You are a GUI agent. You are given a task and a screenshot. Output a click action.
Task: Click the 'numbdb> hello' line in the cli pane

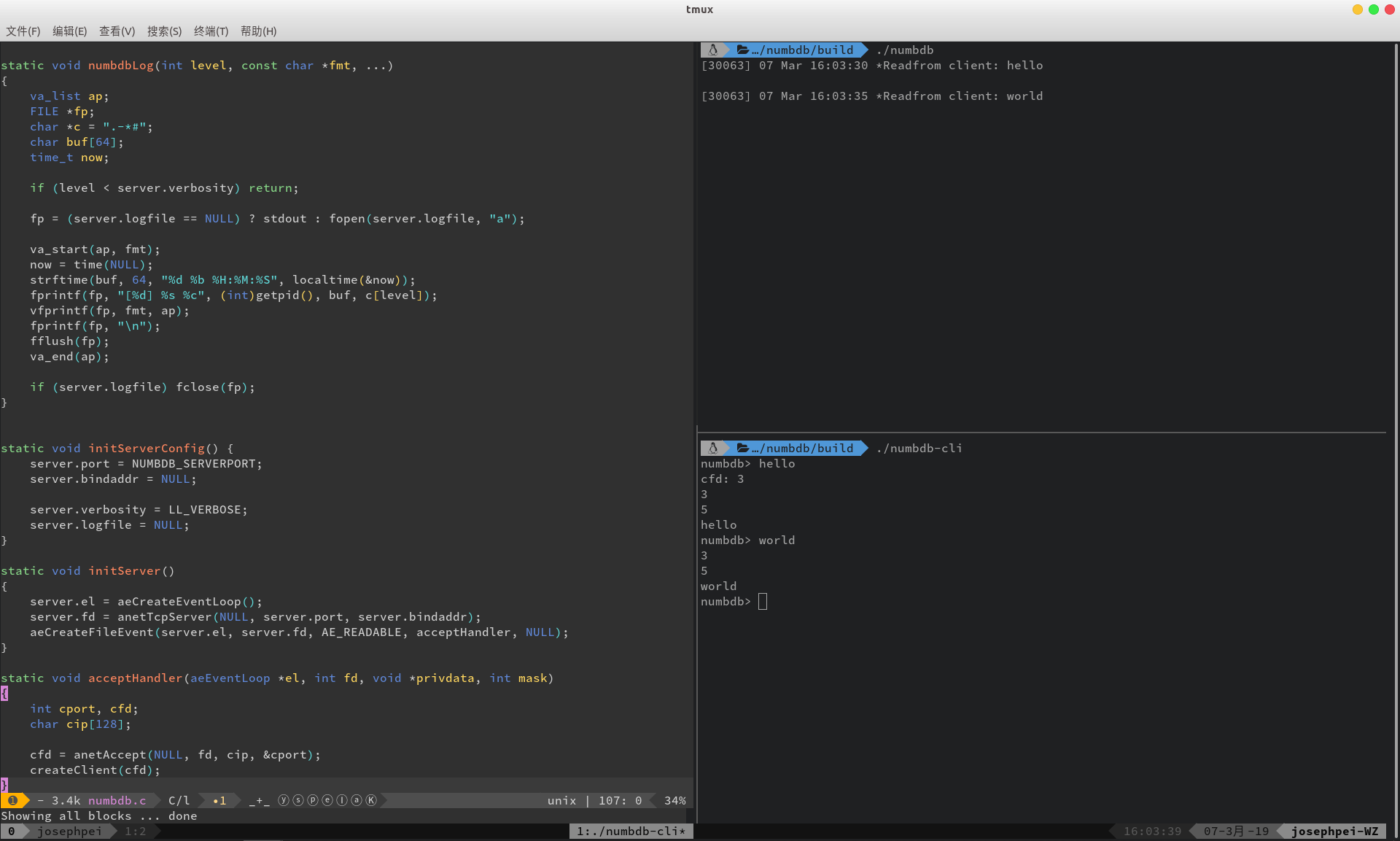pos(748,464)
